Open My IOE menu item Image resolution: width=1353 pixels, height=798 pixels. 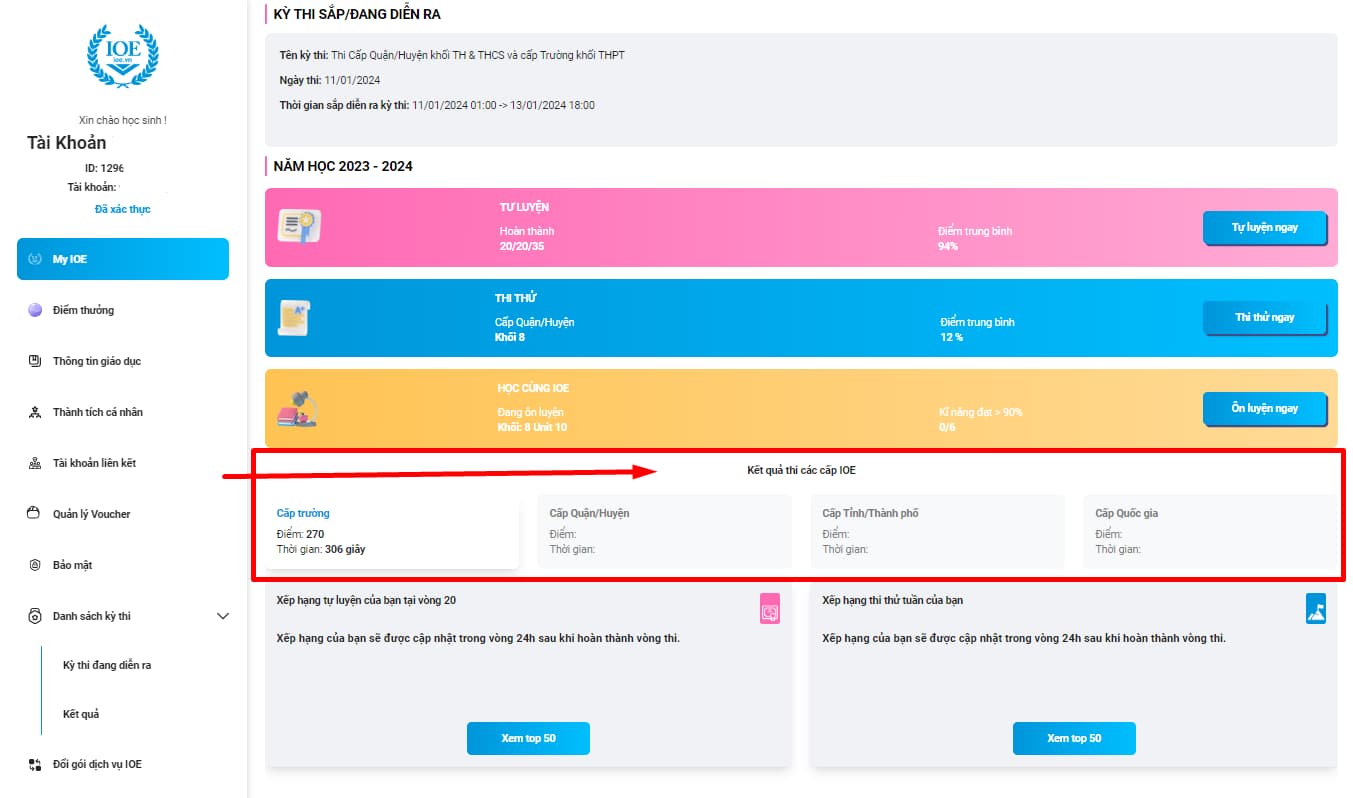123,259
